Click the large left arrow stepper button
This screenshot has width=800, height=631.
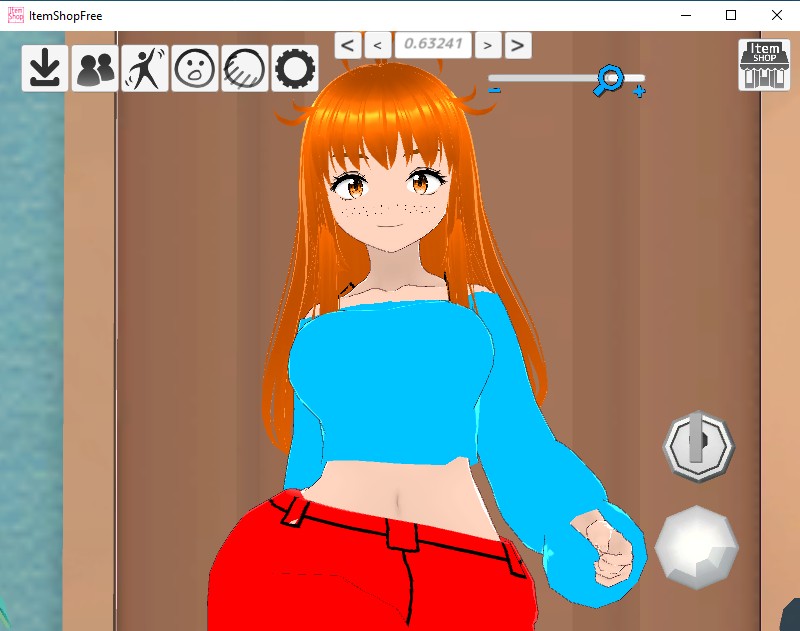(x=347, y=45)
